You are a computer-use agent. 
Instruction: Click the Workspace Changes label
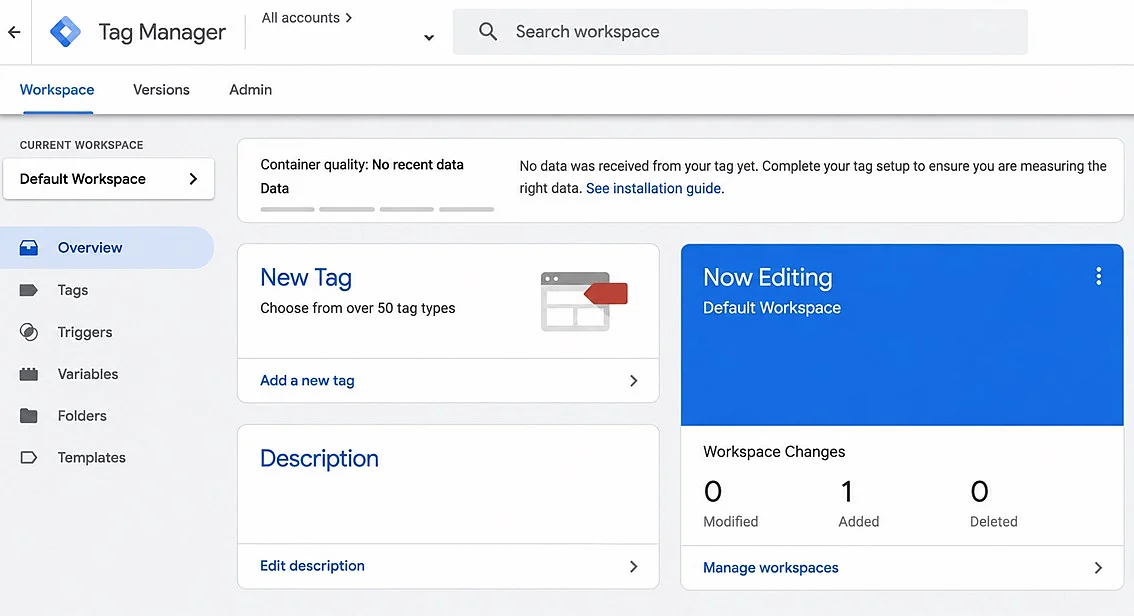[x=774, y=452]
